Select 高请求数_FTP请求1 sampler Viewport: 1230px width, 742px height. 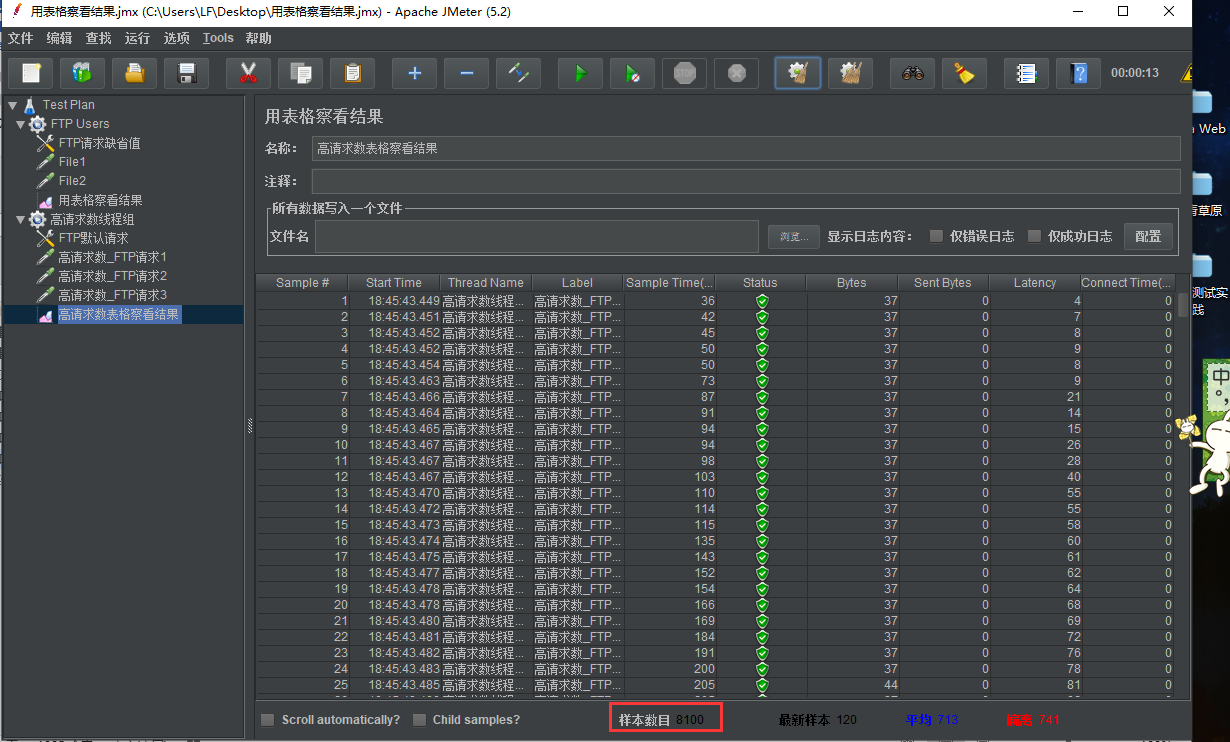pyautogui.click(x=112, y=257)
